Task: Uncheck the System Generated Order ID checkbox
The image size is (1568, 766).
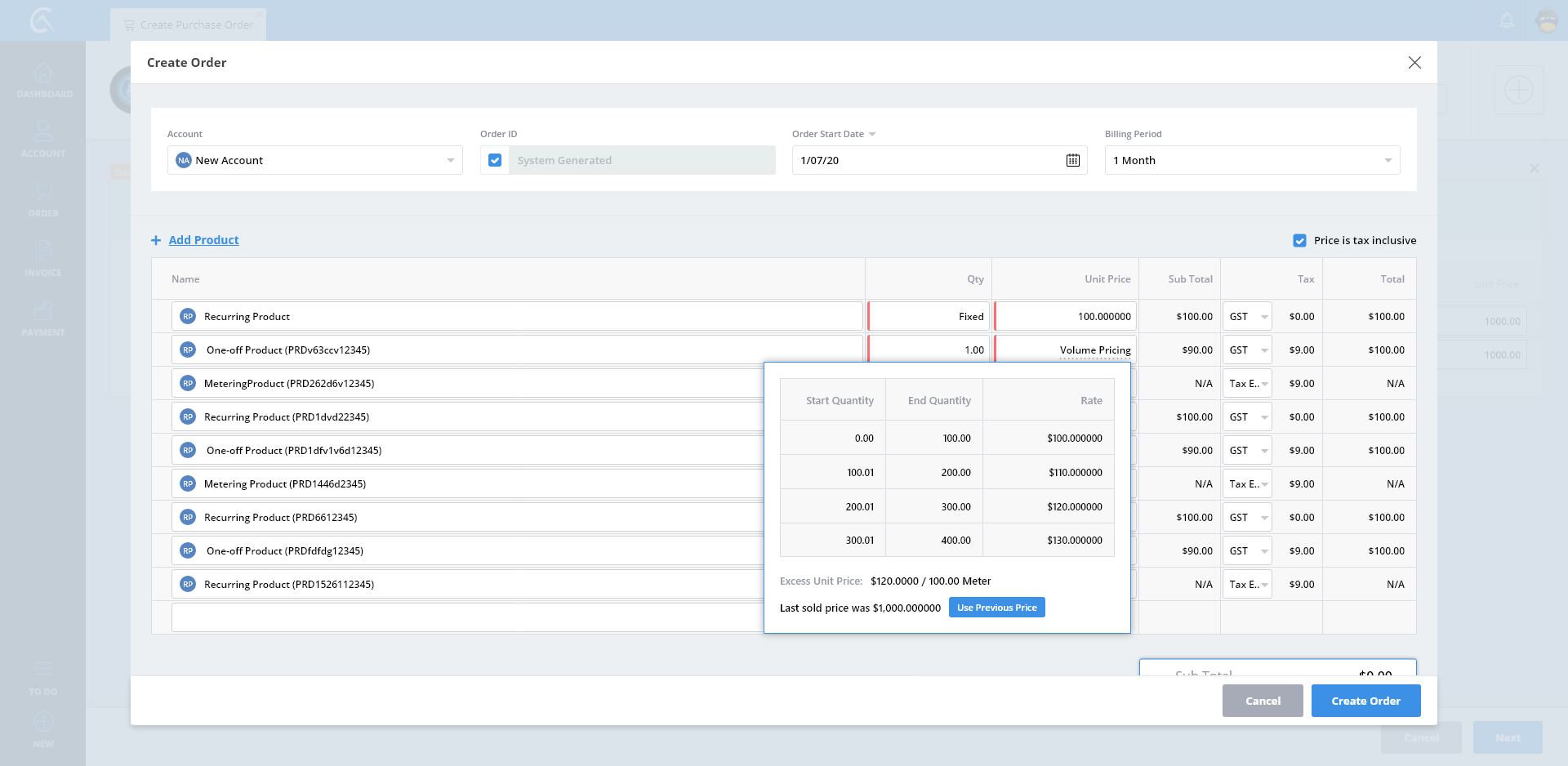Action: 495,160
